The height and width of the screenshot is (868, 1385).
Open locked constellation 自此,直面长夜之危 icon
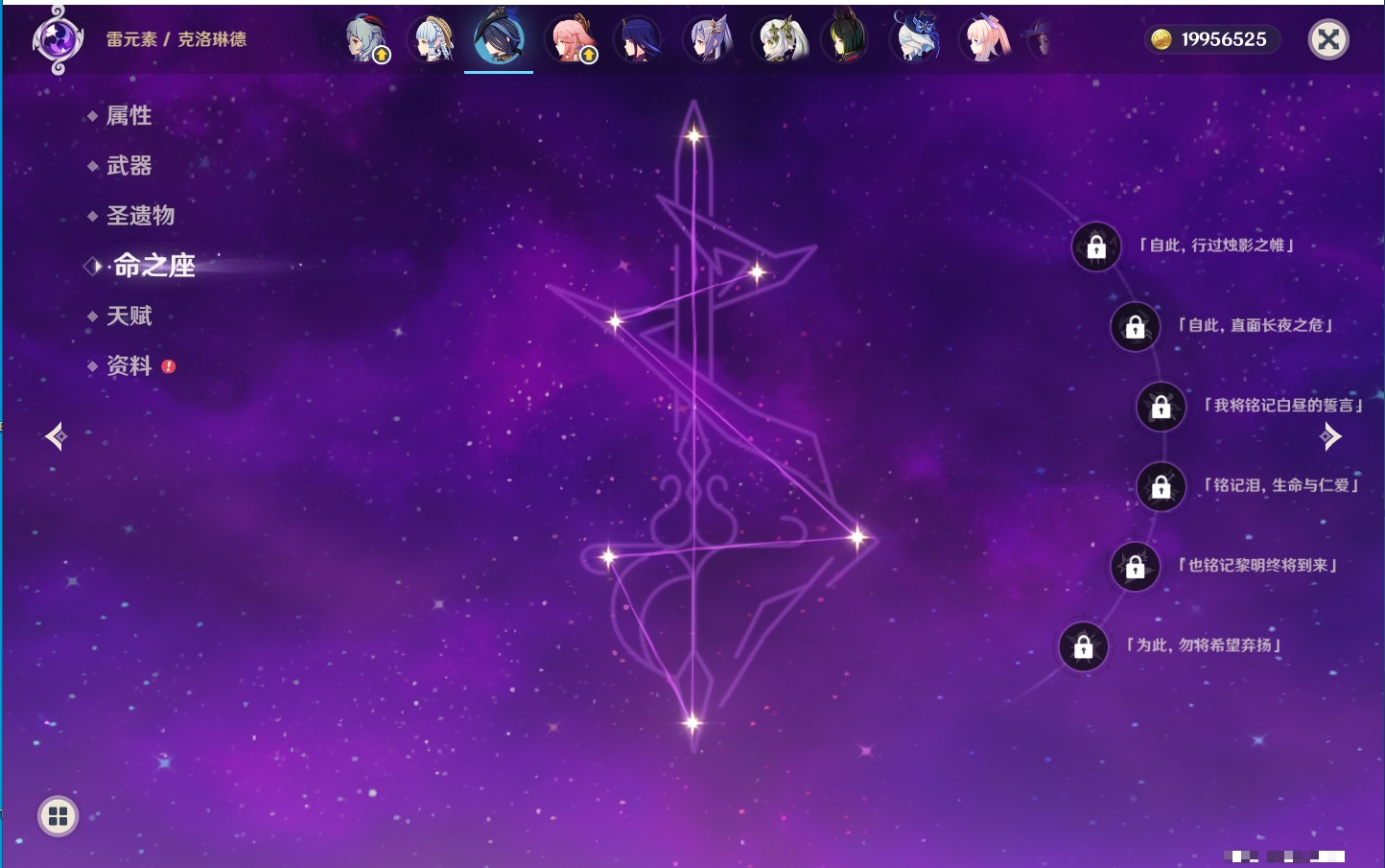(x=1135, y=327)
